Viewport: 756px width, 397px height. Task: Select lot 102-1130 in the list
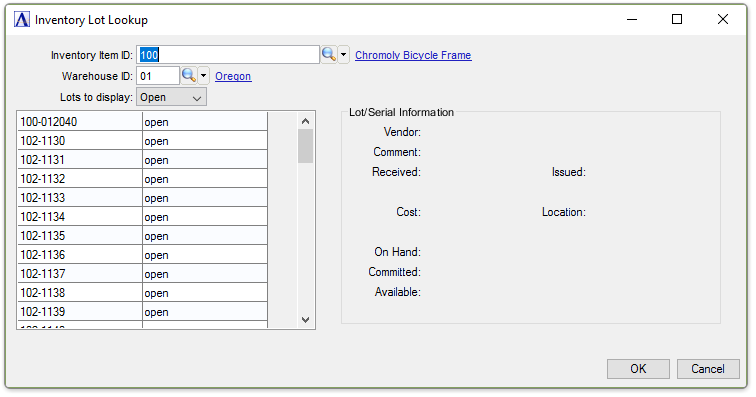click(x=80, y=140)
